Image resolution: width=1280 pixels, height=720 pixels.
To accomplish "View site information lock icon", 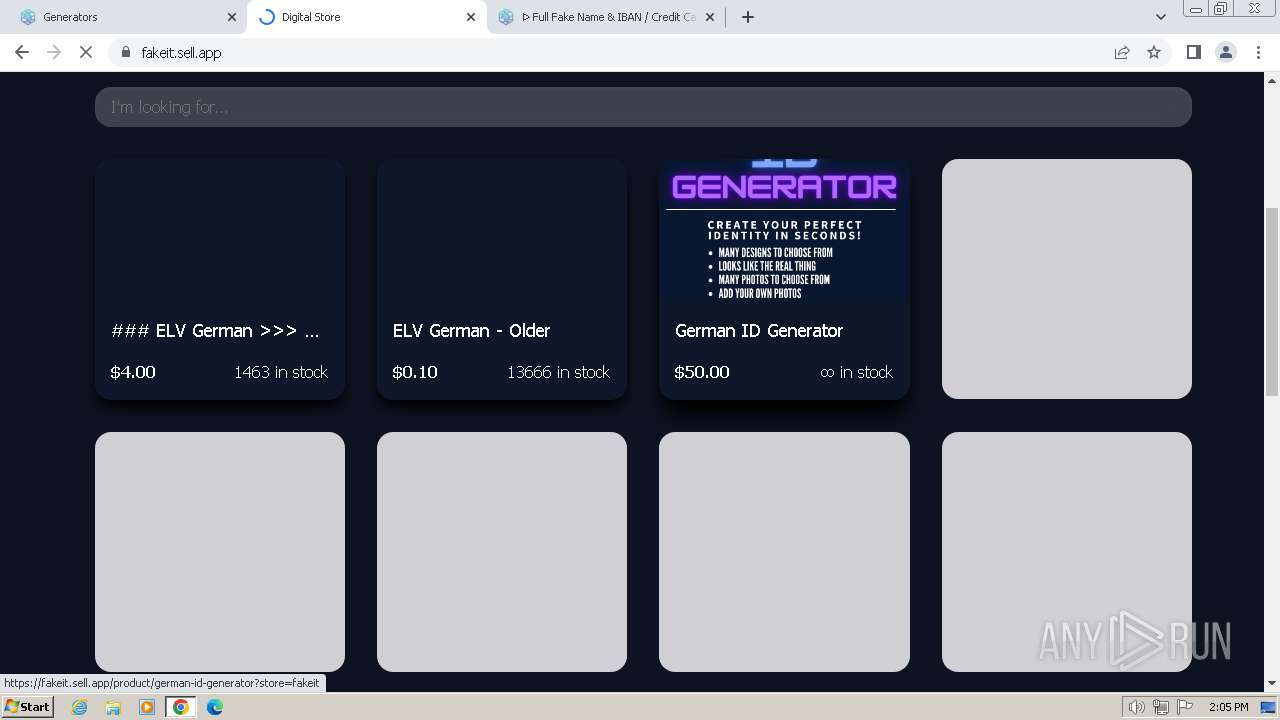I will (126, 52).
